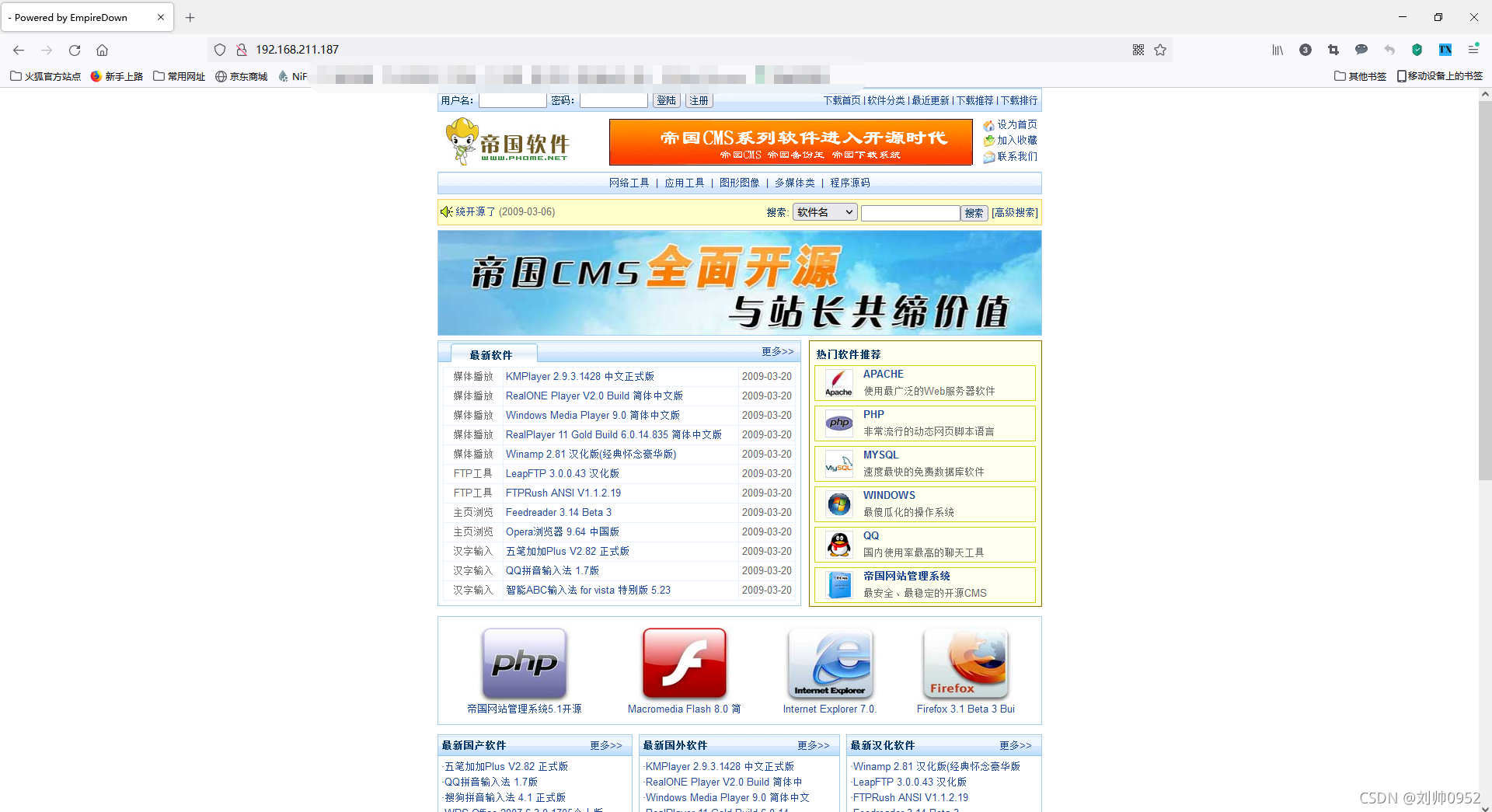Click 联系我们 link

(1016, 156)
